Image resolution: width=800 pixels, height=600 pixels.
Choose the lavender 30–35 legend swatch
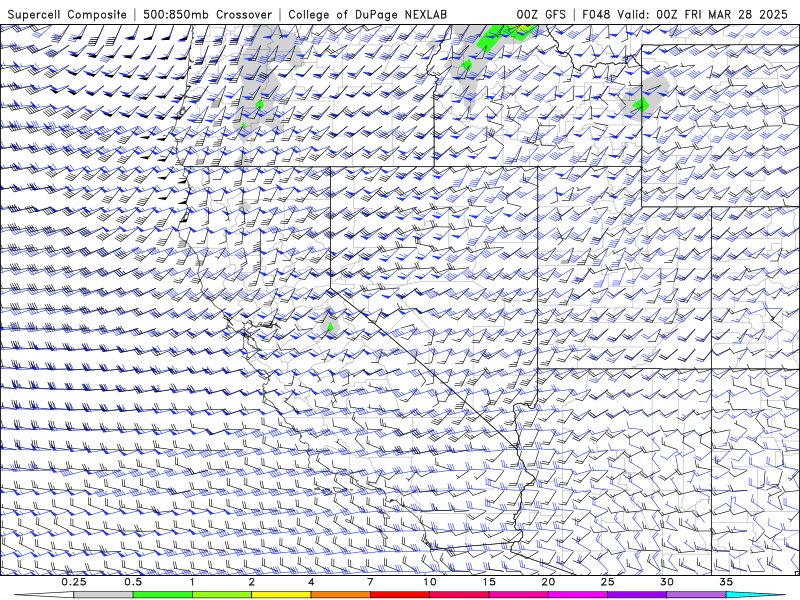coord(696,595)
